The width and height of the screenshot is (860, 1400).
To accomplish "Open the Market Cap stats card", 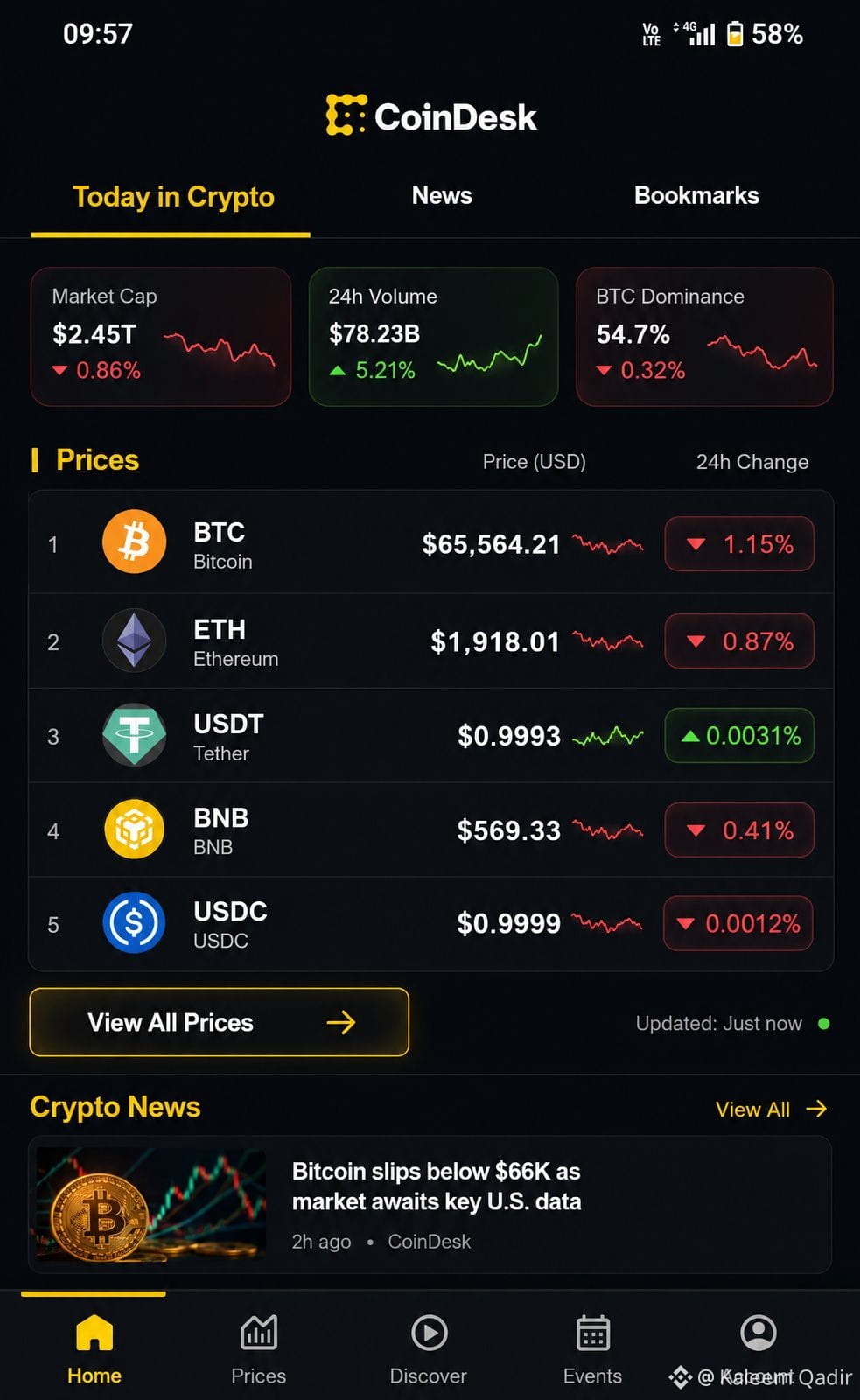I will pos(161,337).
